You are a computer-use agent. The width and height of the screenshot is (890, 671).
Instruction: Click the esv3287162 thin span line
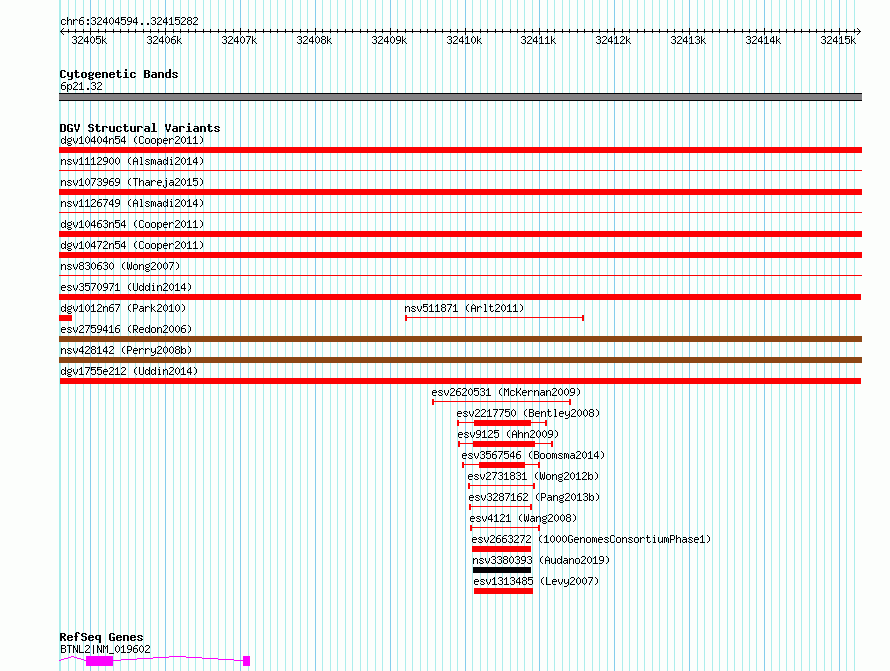click(x=501, y=507)
